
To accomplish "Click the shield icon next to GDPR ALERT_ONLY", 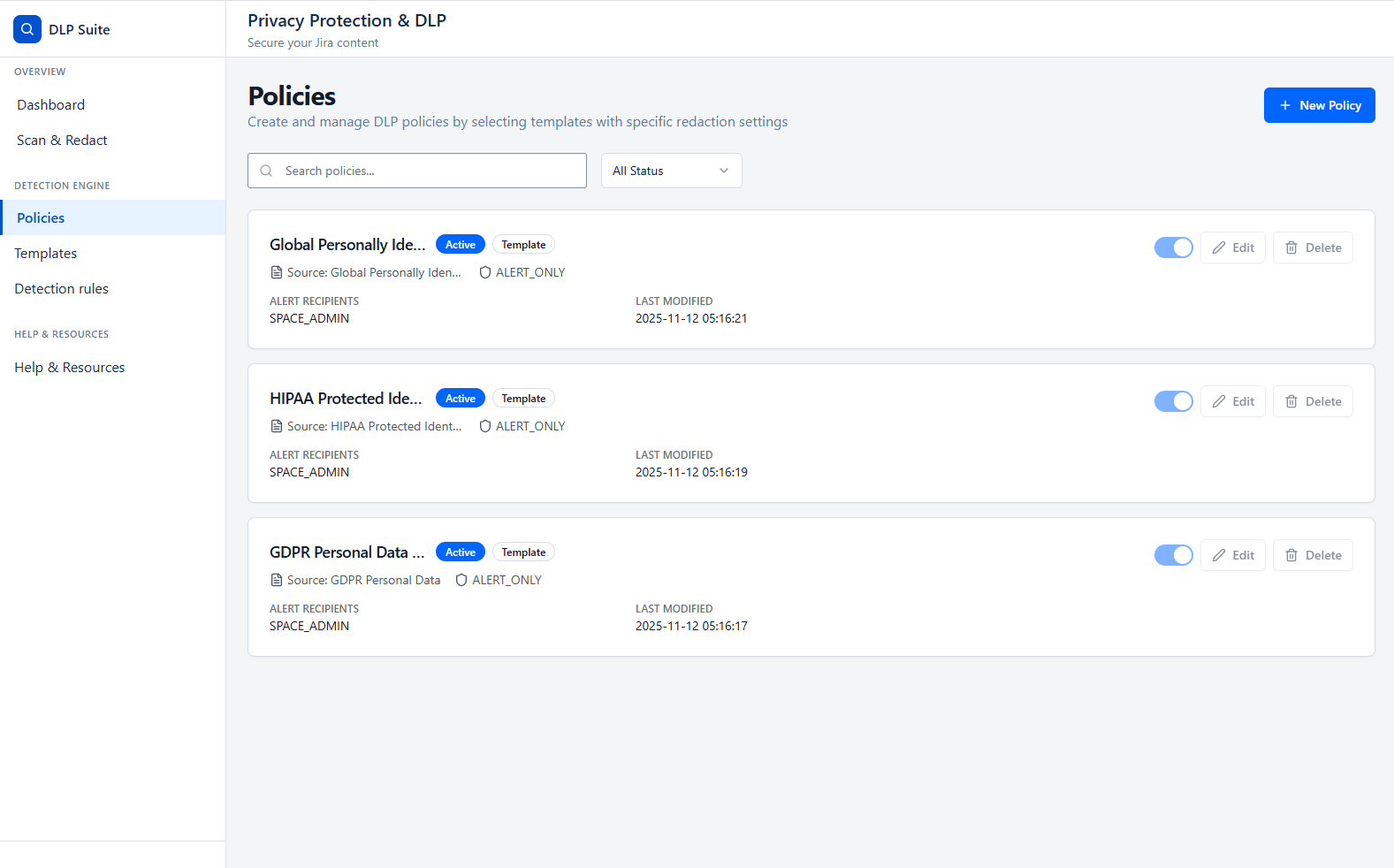I will (x=461, y=580).
